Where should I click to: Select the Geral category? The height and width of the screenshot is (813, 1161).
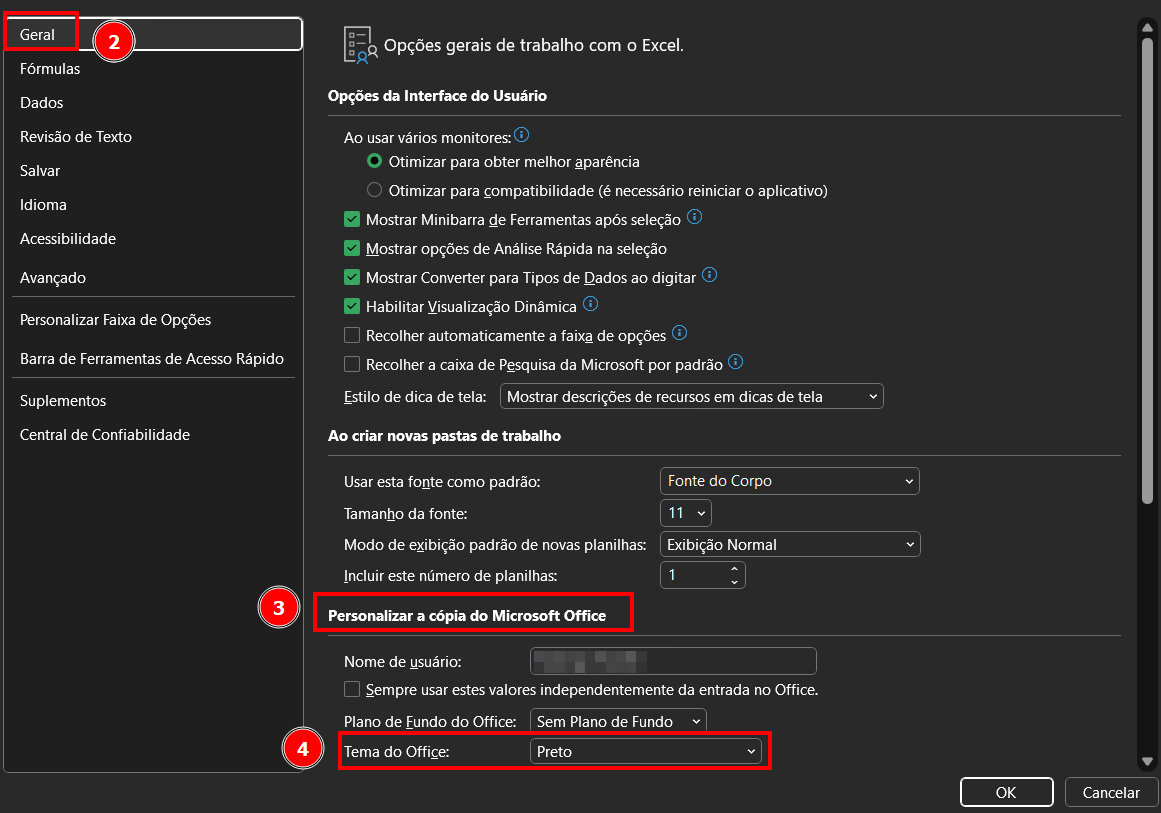click(153, 35)
